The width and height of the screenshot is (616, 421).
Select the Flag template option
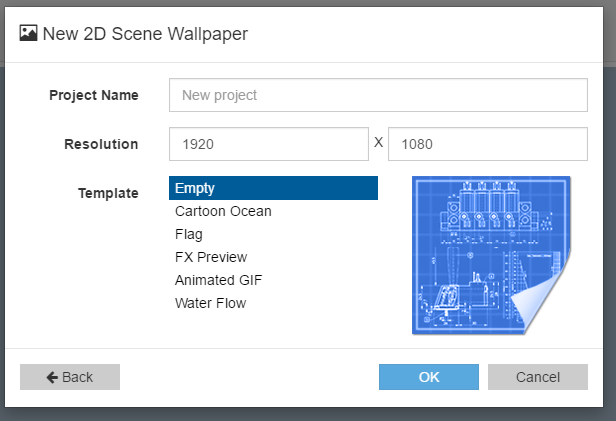(x=189, y=234)
